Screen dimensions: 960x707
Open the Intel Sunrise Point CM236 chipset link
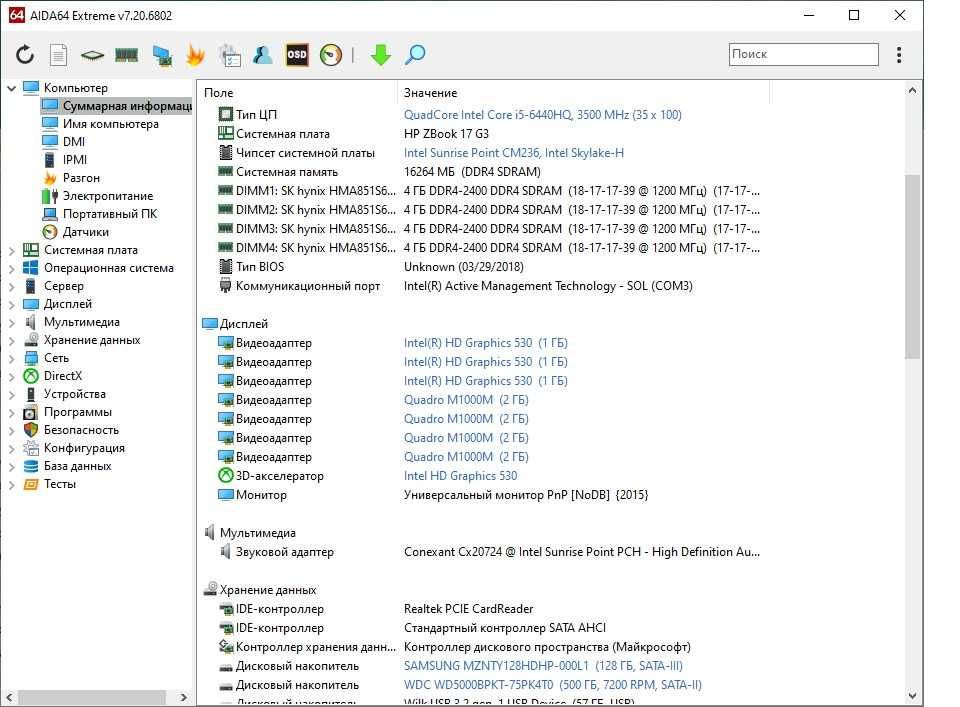coord(514,153)
